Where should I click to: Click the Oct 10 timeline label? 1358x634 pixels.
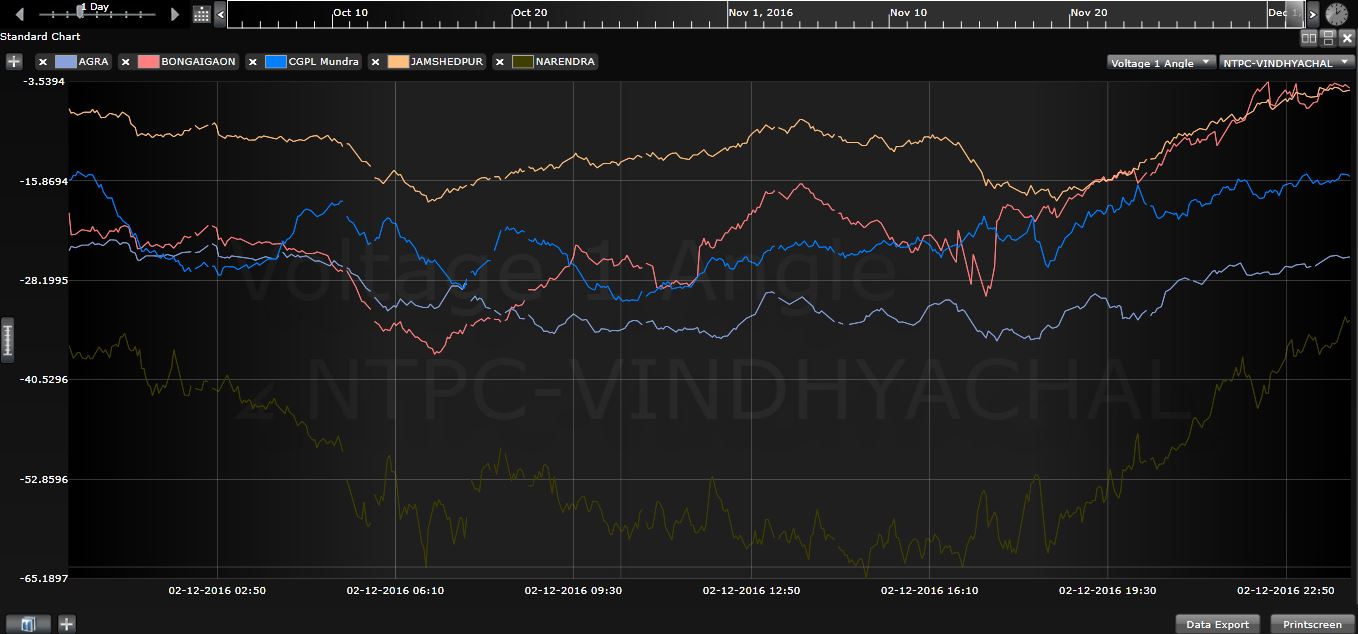pyautogui.click(x=350, y=12)
